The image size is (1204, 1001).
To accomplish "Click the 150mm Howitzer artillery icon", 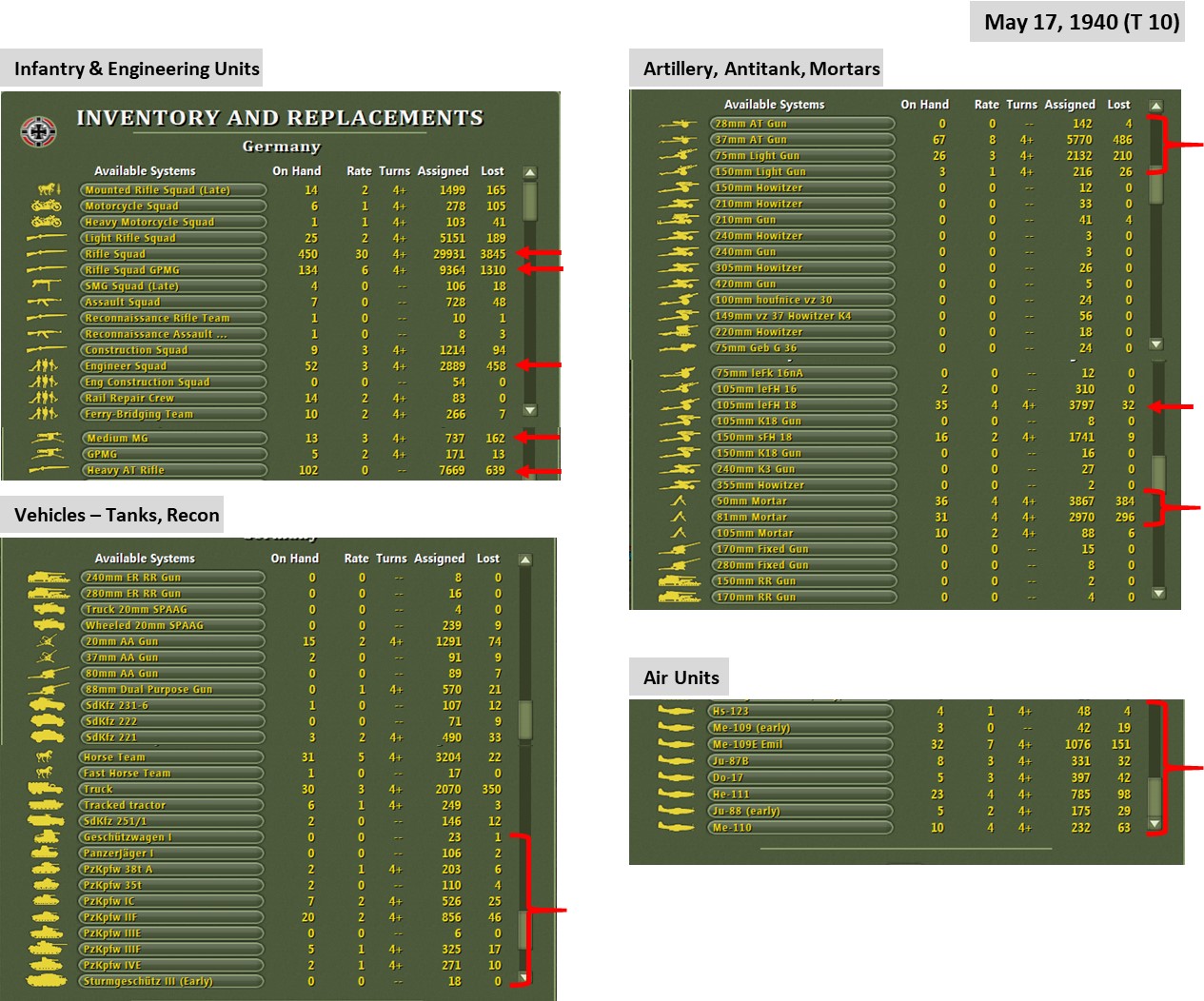I will coord(678,187).
